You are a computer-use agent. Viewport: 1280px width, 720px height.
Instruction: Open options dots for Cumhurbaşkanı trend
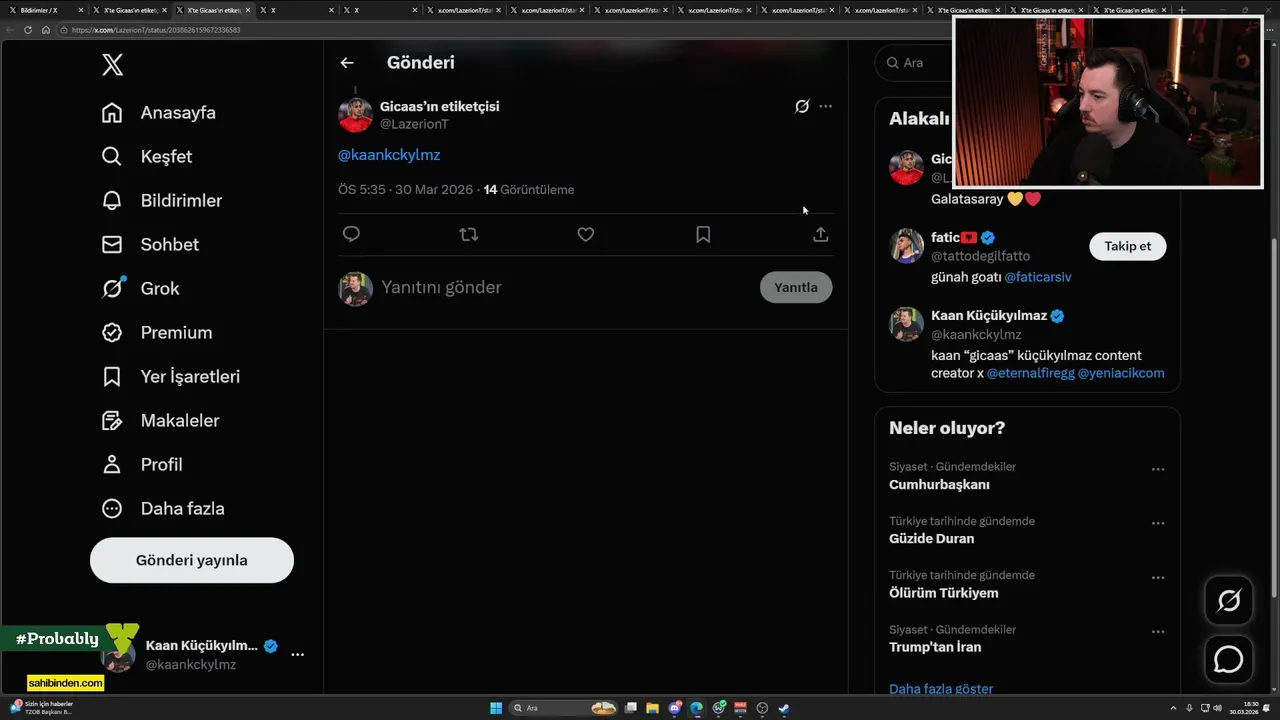(x=1157, y=469)
